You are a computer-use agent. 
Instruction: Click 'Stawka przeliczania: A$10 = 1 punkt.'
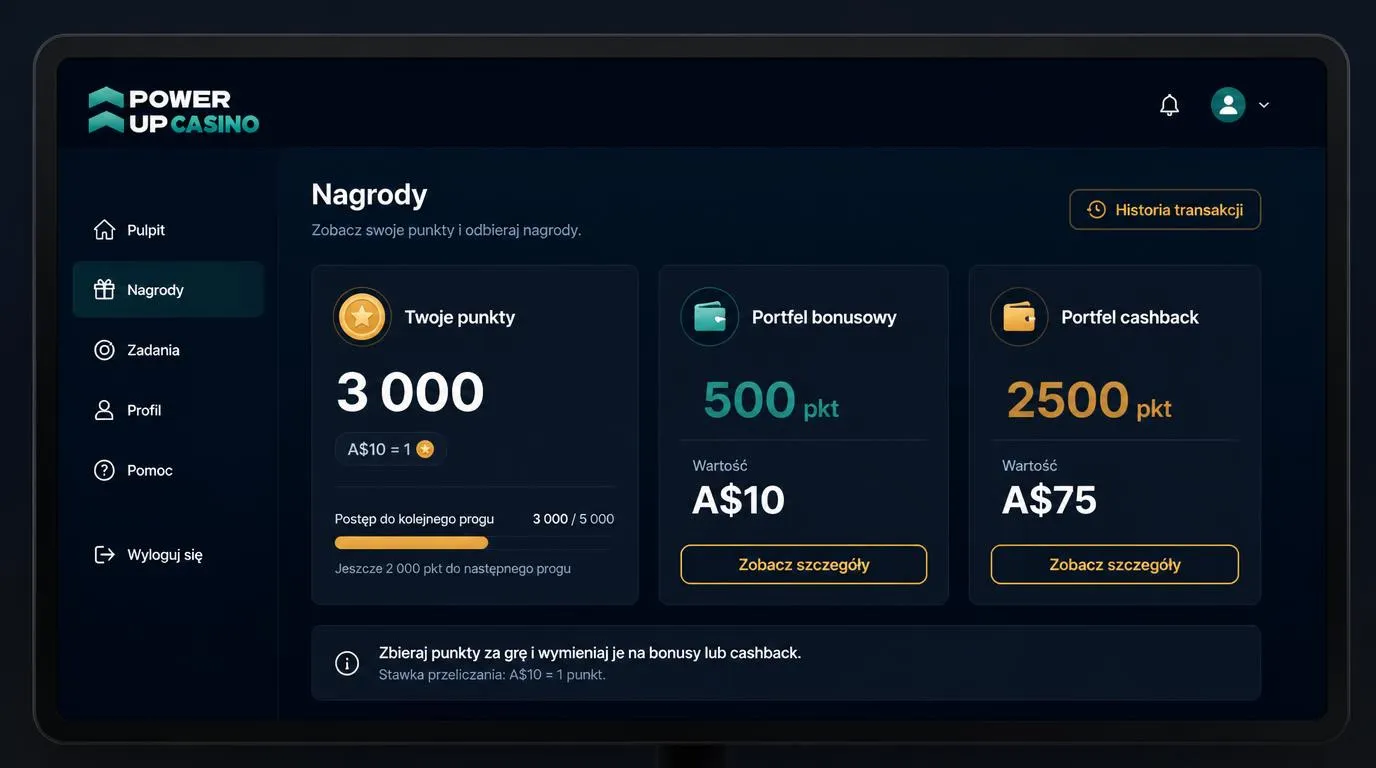[492, 675]
